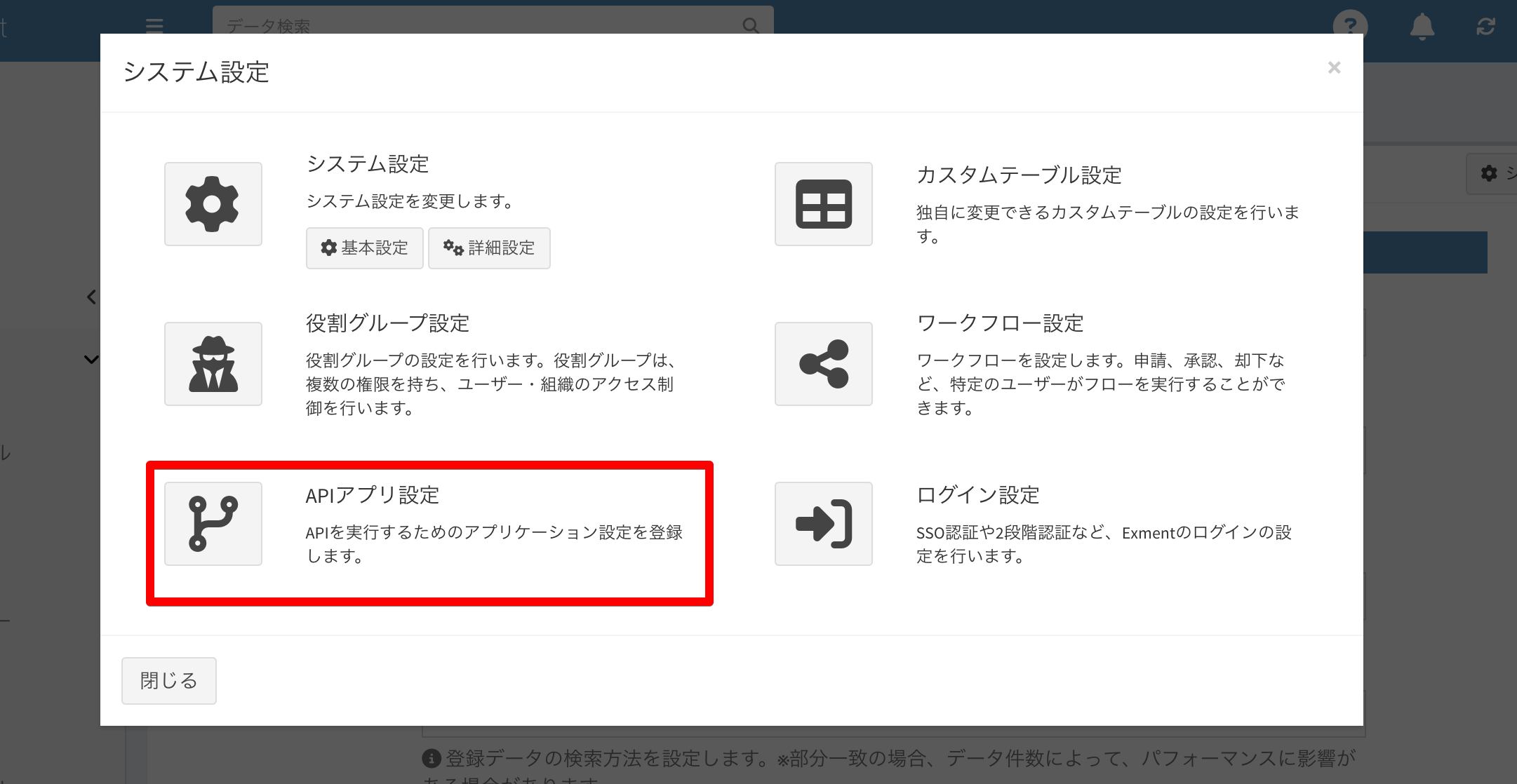Screen dimensions: 1517x784
Task: Open the カスタムテーブル設定 heading link
Action: click(1019, 175)
